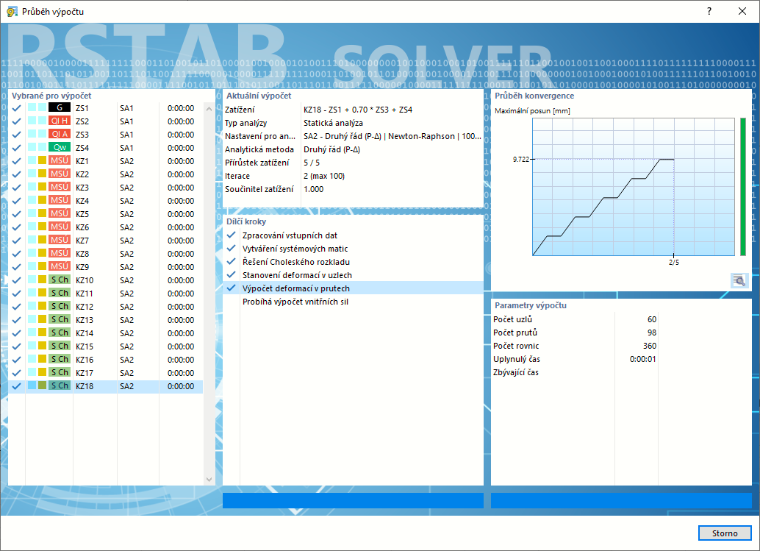Select the KZ16 row label
Viewport: 760px width, 551px height.
(84, 360)
